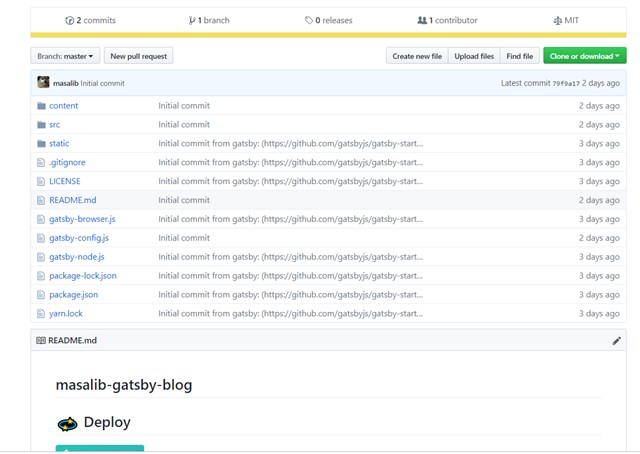Open the 0 releases link
Screen dimensions: 640x454
click(329, 20)
